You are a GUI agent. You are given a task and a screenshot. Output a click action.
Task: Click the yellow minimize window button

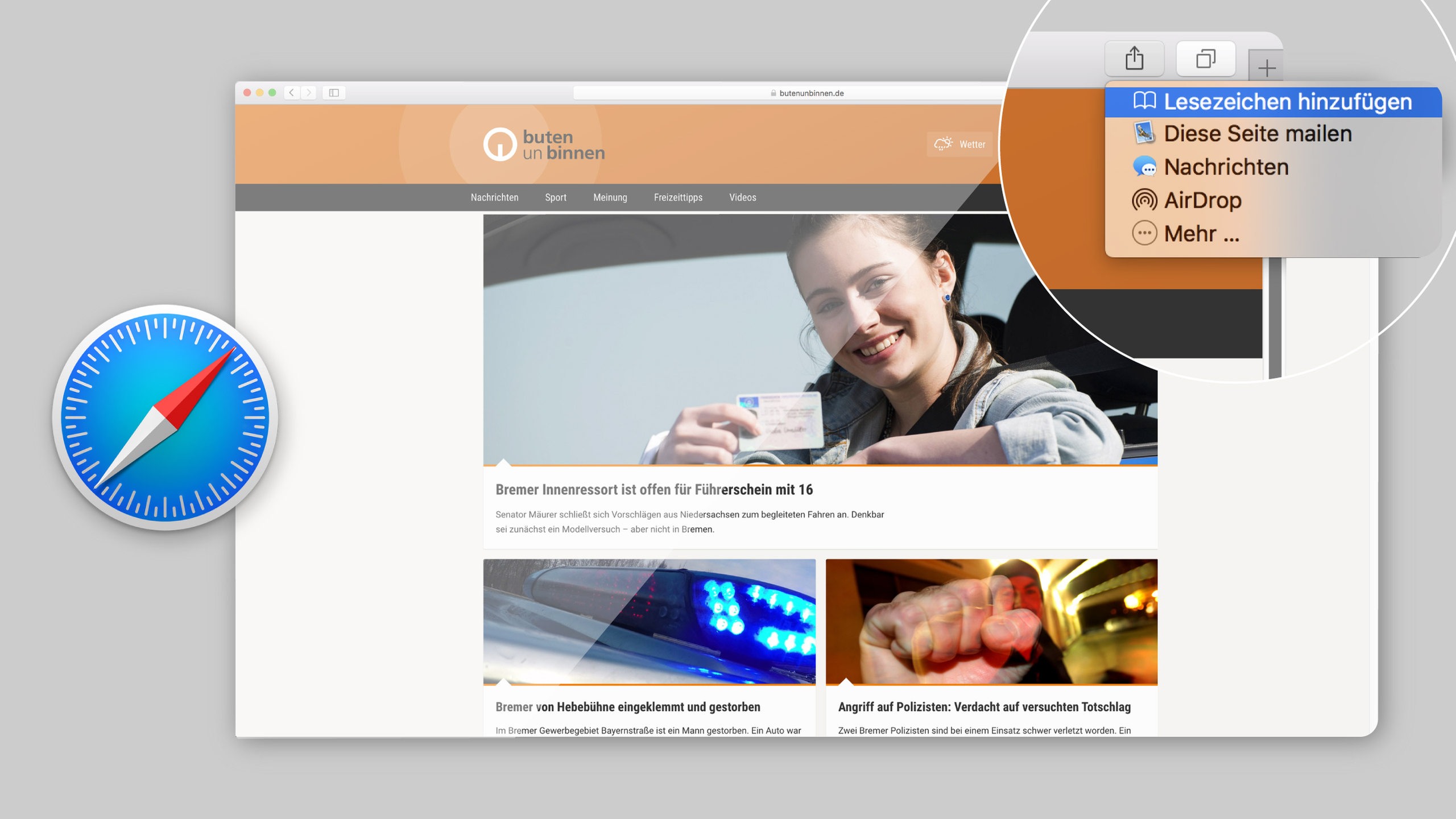260,93
